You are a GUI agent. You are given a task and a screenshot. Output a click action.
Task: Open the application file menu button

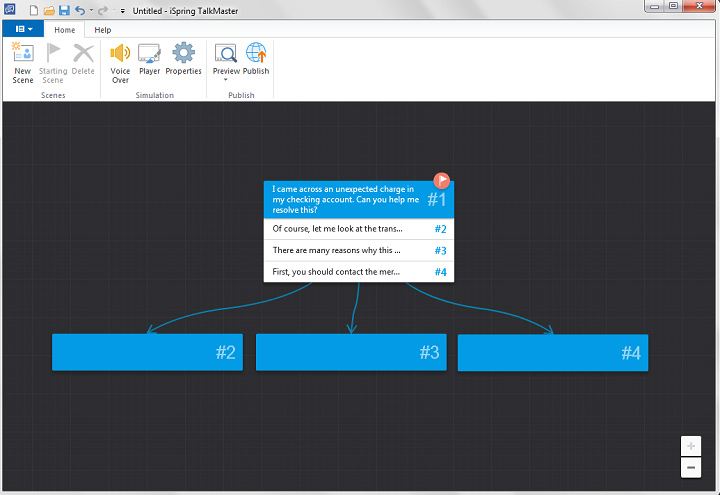[x=23, y=29]
